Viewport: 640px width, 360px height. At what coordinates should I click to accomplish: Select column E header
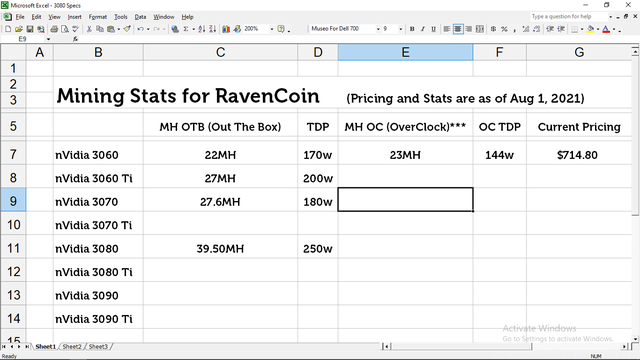(405, 52)
